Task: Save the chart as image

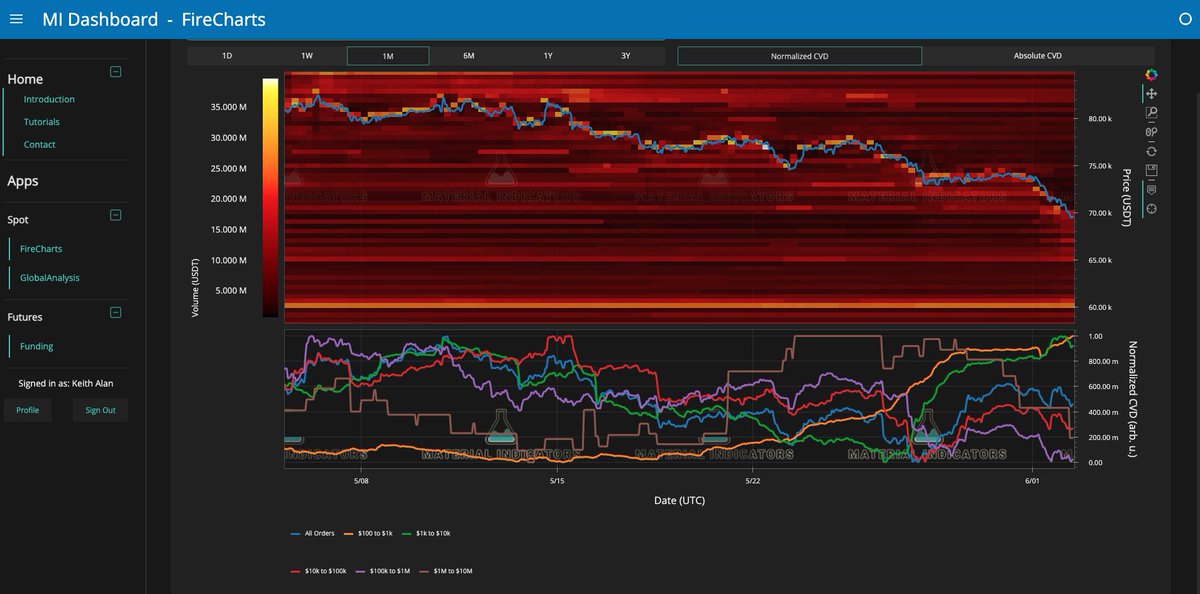Action: click(x=1152, y=170)
